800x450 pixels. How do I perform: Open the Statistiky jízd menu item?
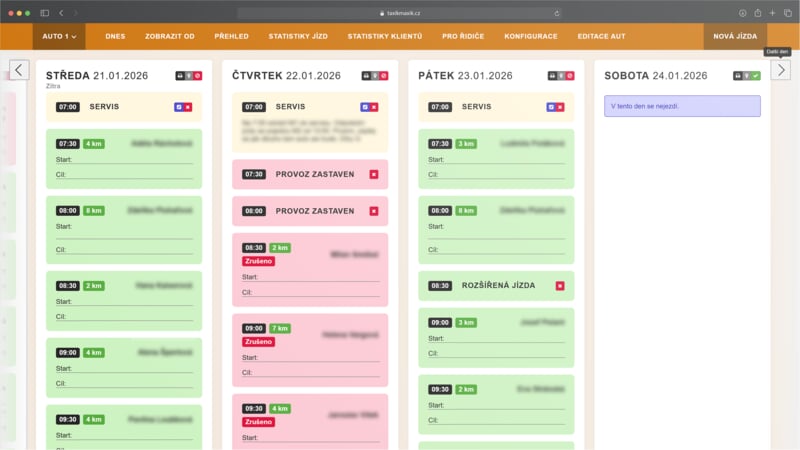297,36
